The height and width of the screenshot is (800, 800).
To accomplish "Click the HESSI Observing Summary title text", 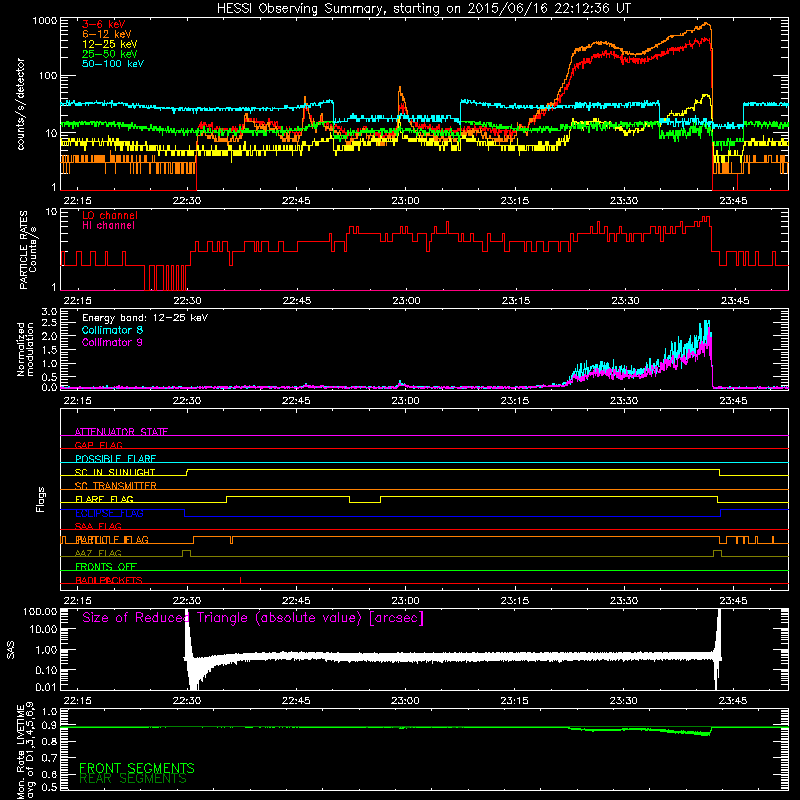I will 424,9.
